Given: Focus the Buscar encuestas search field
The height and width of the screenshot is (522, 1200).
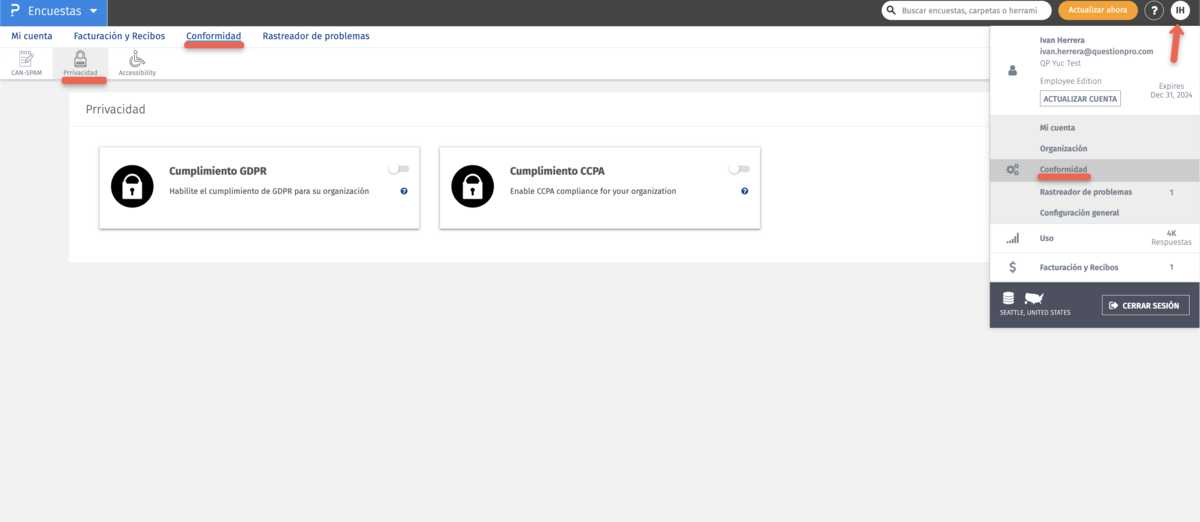Looking at the screenshot, I should 966,11.
